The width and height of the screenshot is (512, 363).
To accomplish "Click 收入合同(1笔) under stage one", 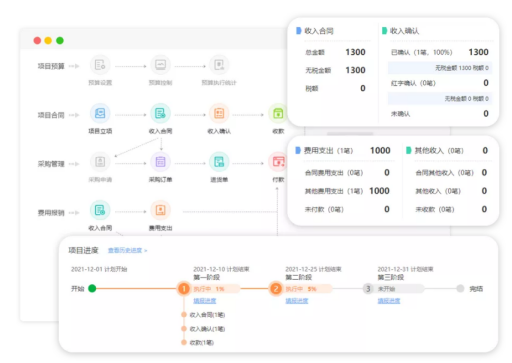I will coord(207,315).
